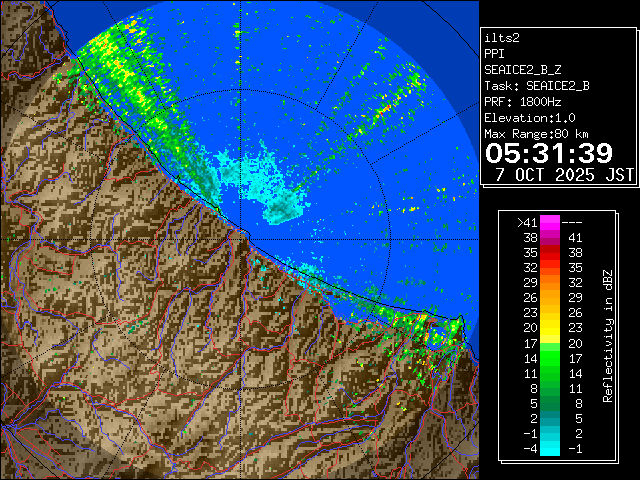This screenshot has width=640, height=480.
Task: Click the PPI scan type label
Action: pyautogui.click(x=496, y=53)
